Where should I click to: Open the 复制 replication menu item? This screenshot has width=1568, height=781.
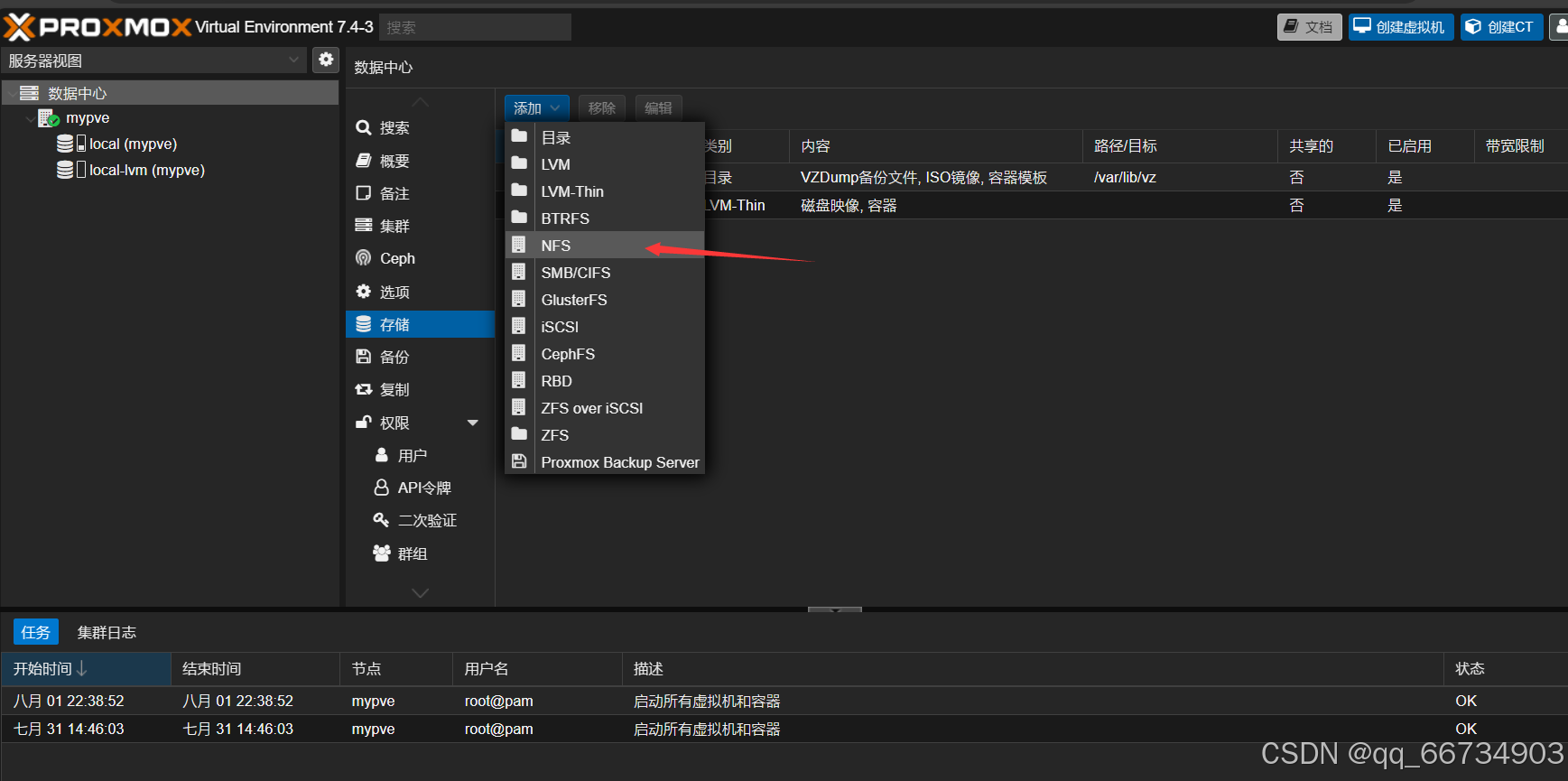point(420,389)
